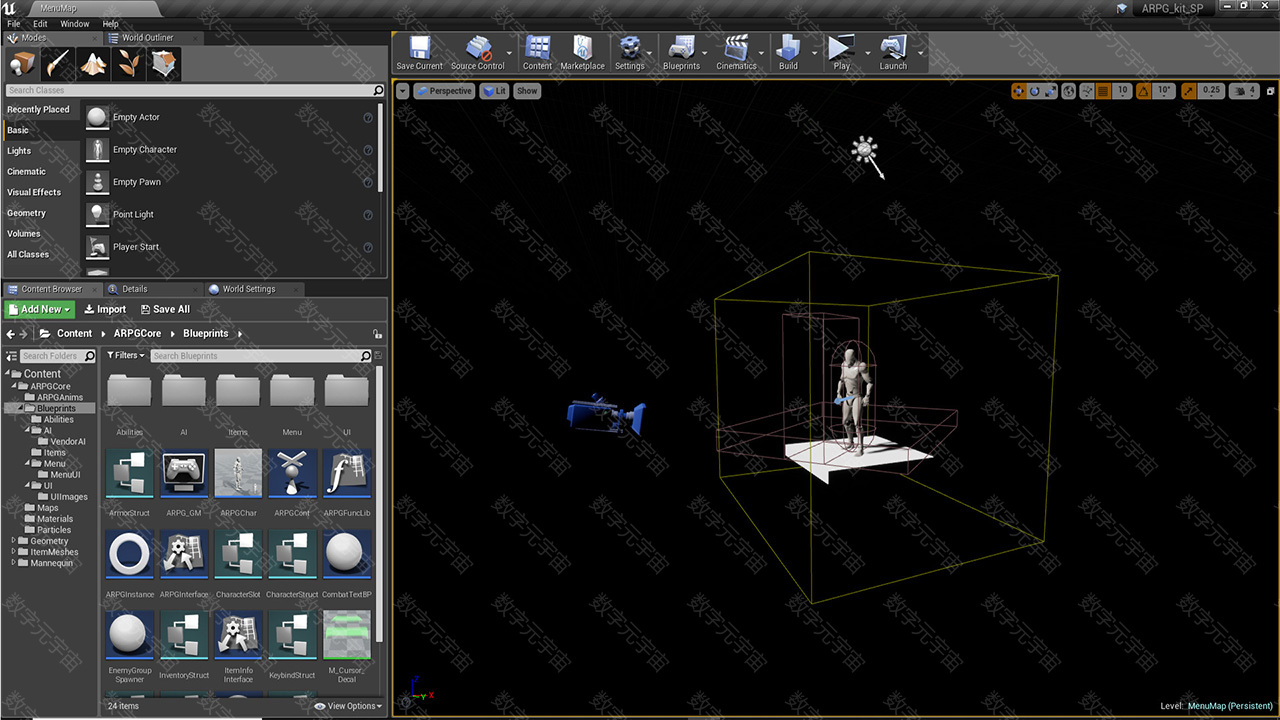Image resolution: width=1280 pixels, height=720 pixels.
Task: Toggle rotation snapping triangle icon
Action: click(x=1144, y=91)
